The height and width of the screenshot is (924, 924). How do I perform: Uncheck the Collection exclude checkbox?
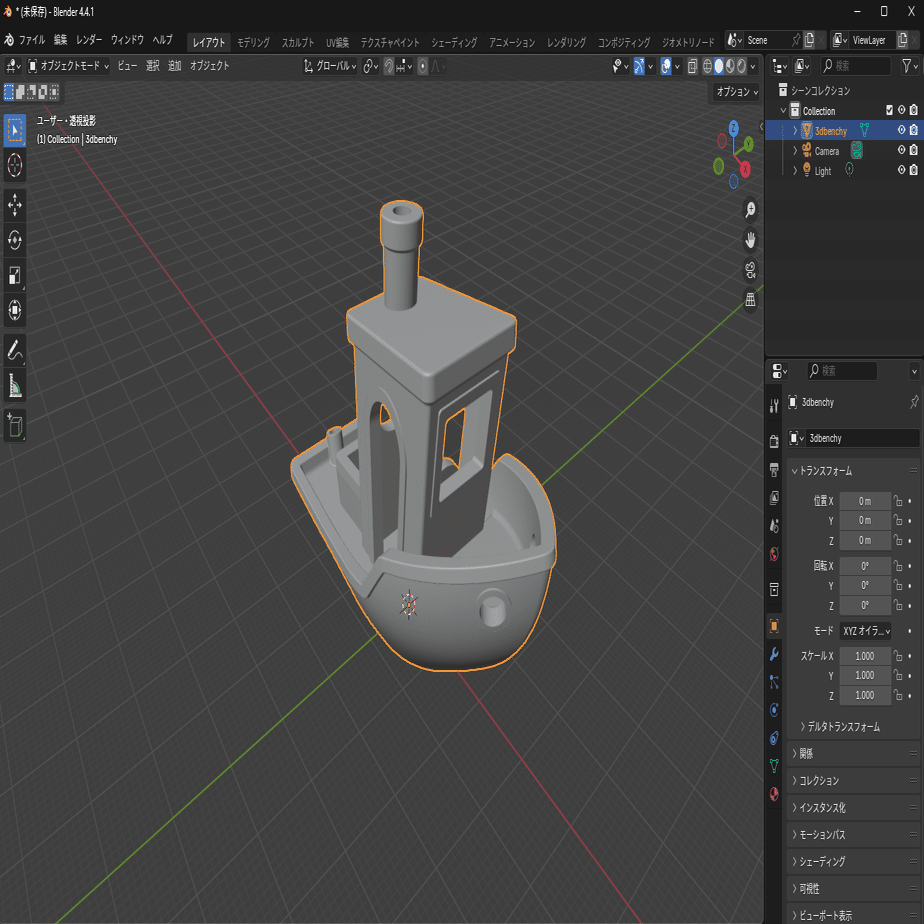889,111
